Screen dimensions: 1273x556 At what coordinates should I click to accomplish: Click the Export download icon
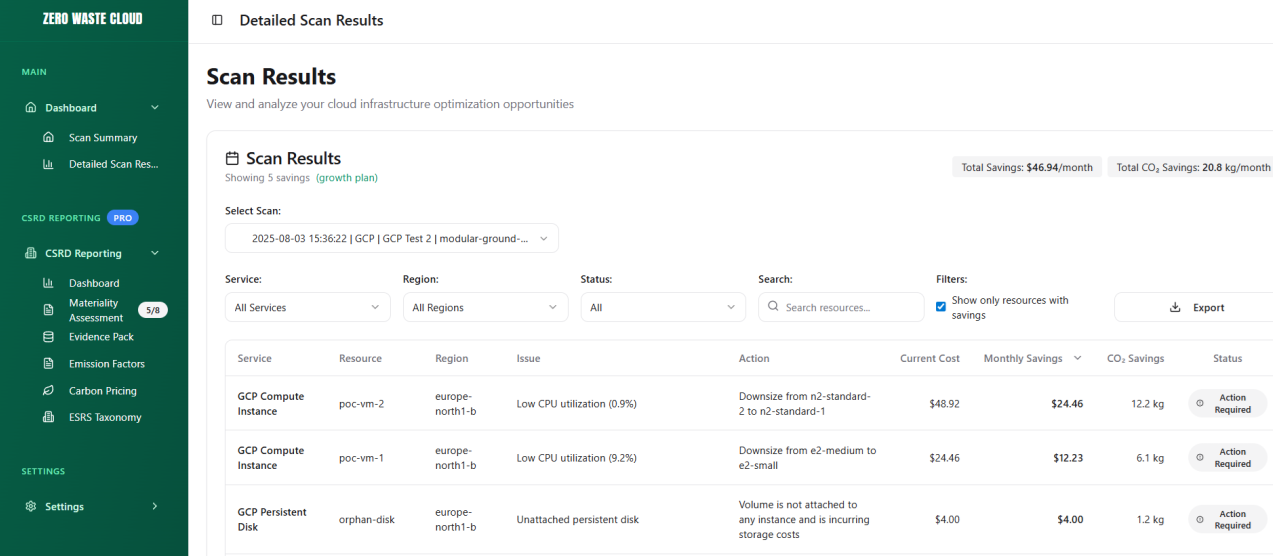pyautogui.click(x=1175, y=308)
